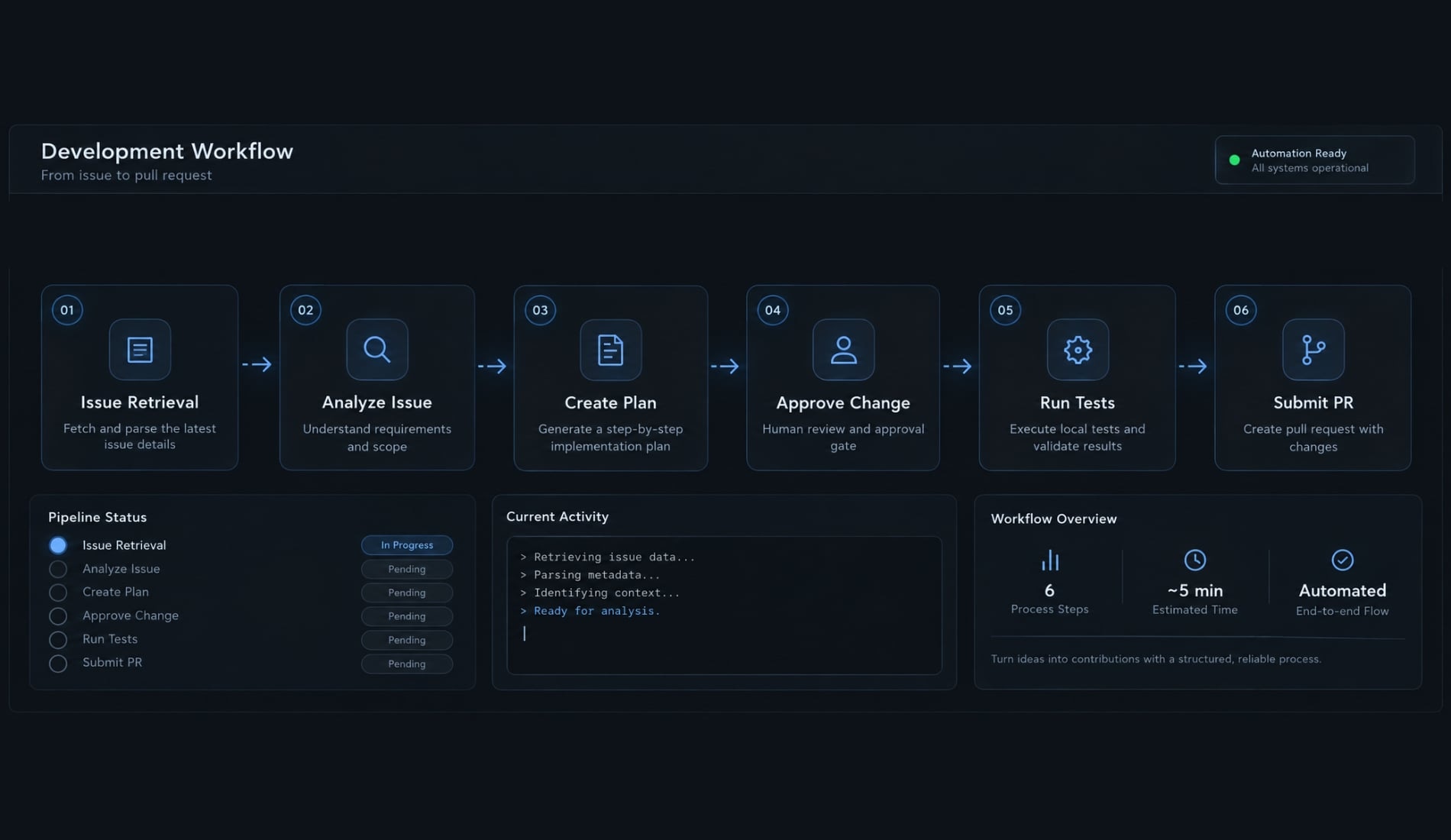Select the Run Tests radio in Pipeline Status

click(58, 640)
